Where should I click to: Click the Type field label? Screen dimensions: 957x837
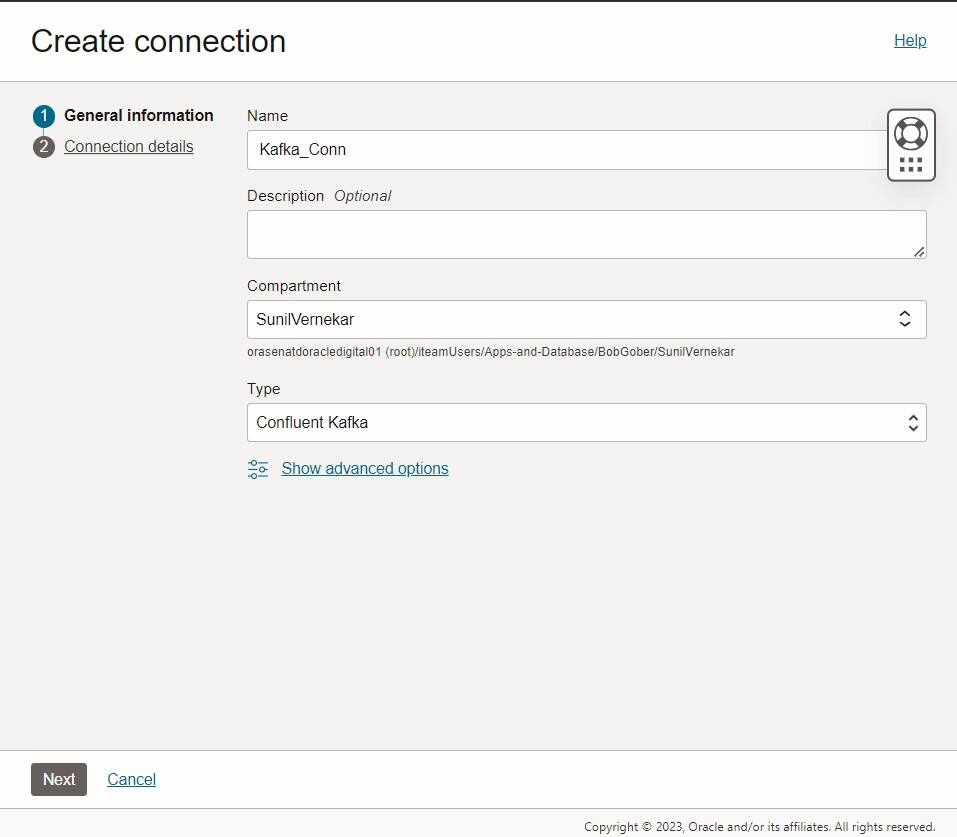tap(264, 389)
